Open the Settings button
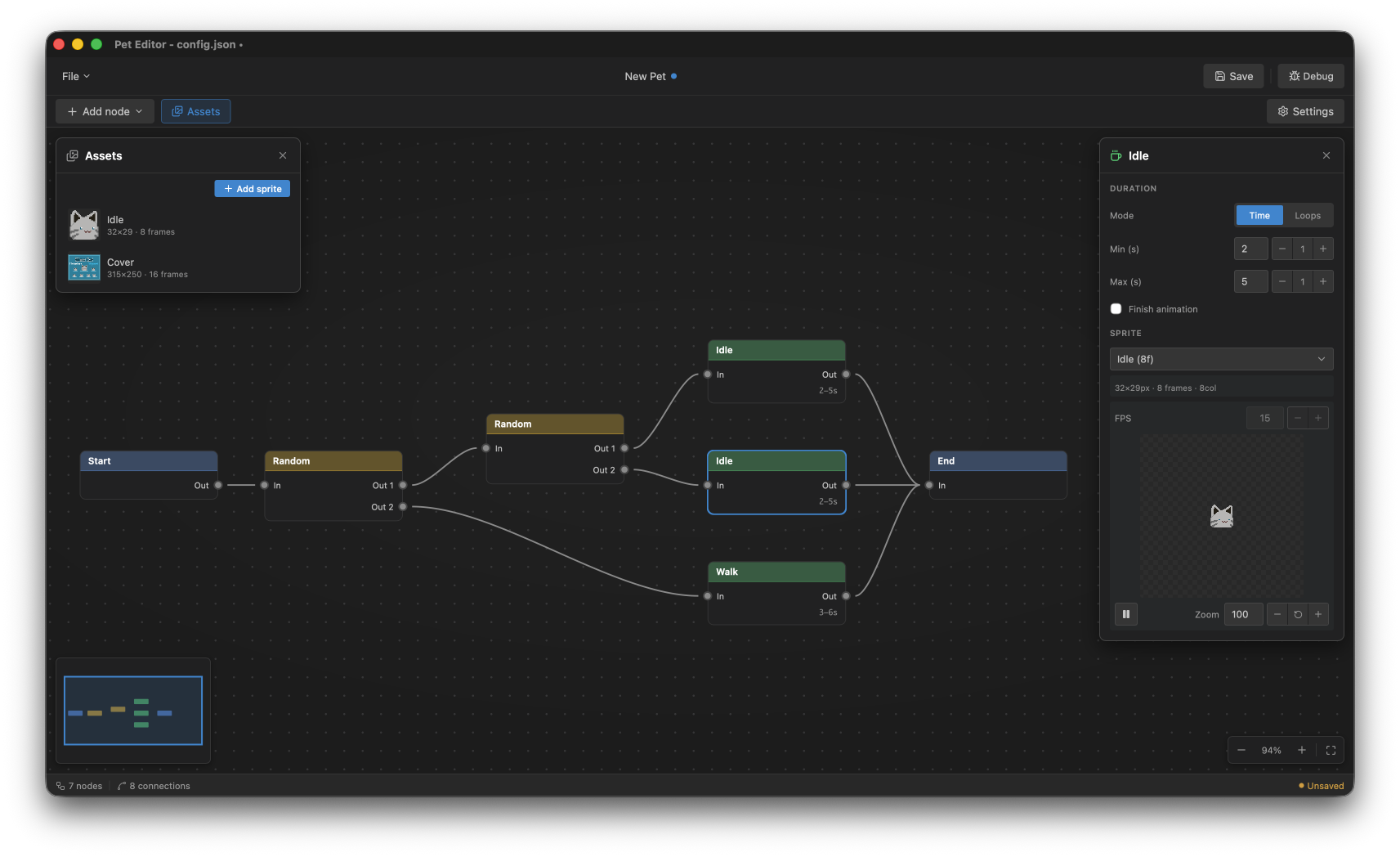 1305,111
